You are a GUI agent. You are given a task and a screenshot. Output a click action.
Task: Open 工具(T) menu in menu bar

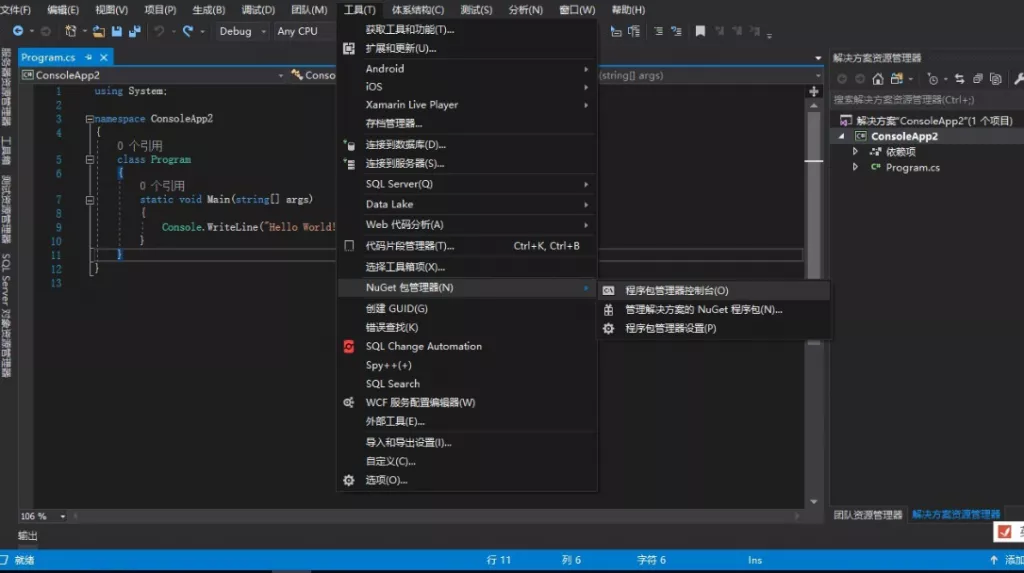(x=359, y=10)
